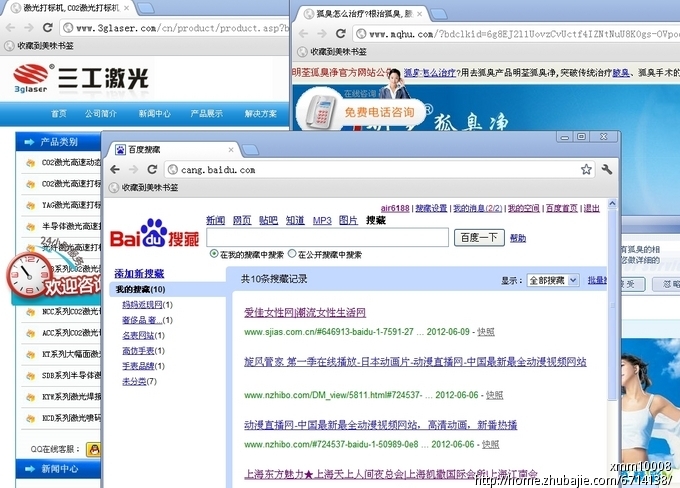The width and height of the screenshot is (680, 488).
Task: Click scrollbar up arrow in Baidu window
Action: [x=612, y=203]
